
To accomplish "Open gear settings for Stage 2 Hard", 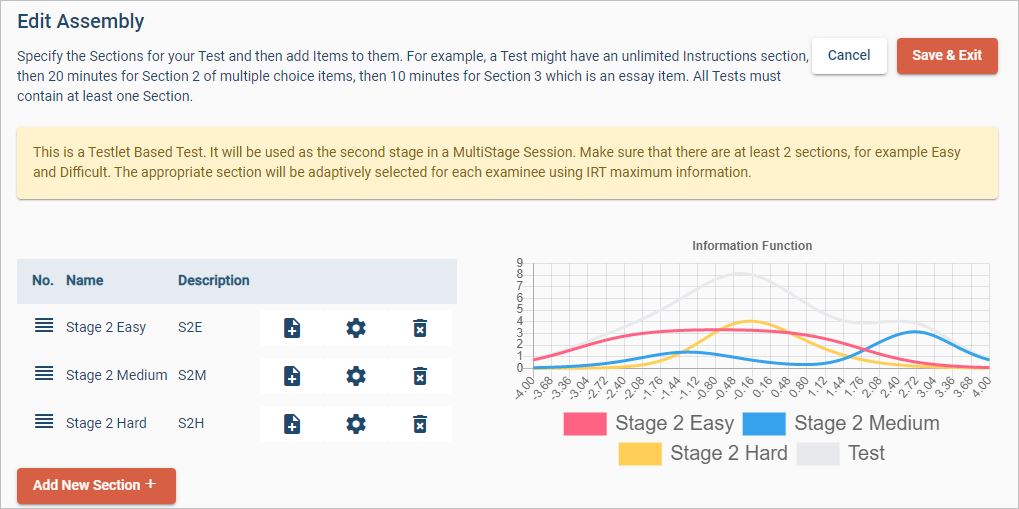I will point(356,424).
